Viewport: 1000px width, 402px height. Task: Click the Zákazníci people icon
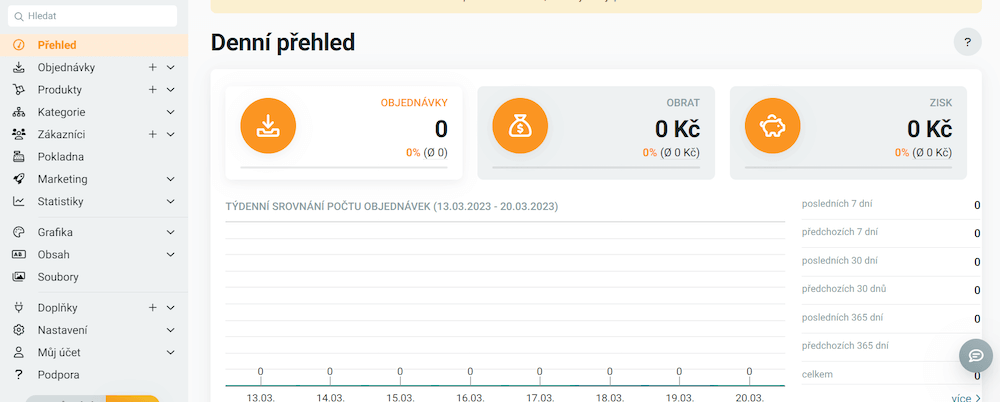tap(18, 135)
